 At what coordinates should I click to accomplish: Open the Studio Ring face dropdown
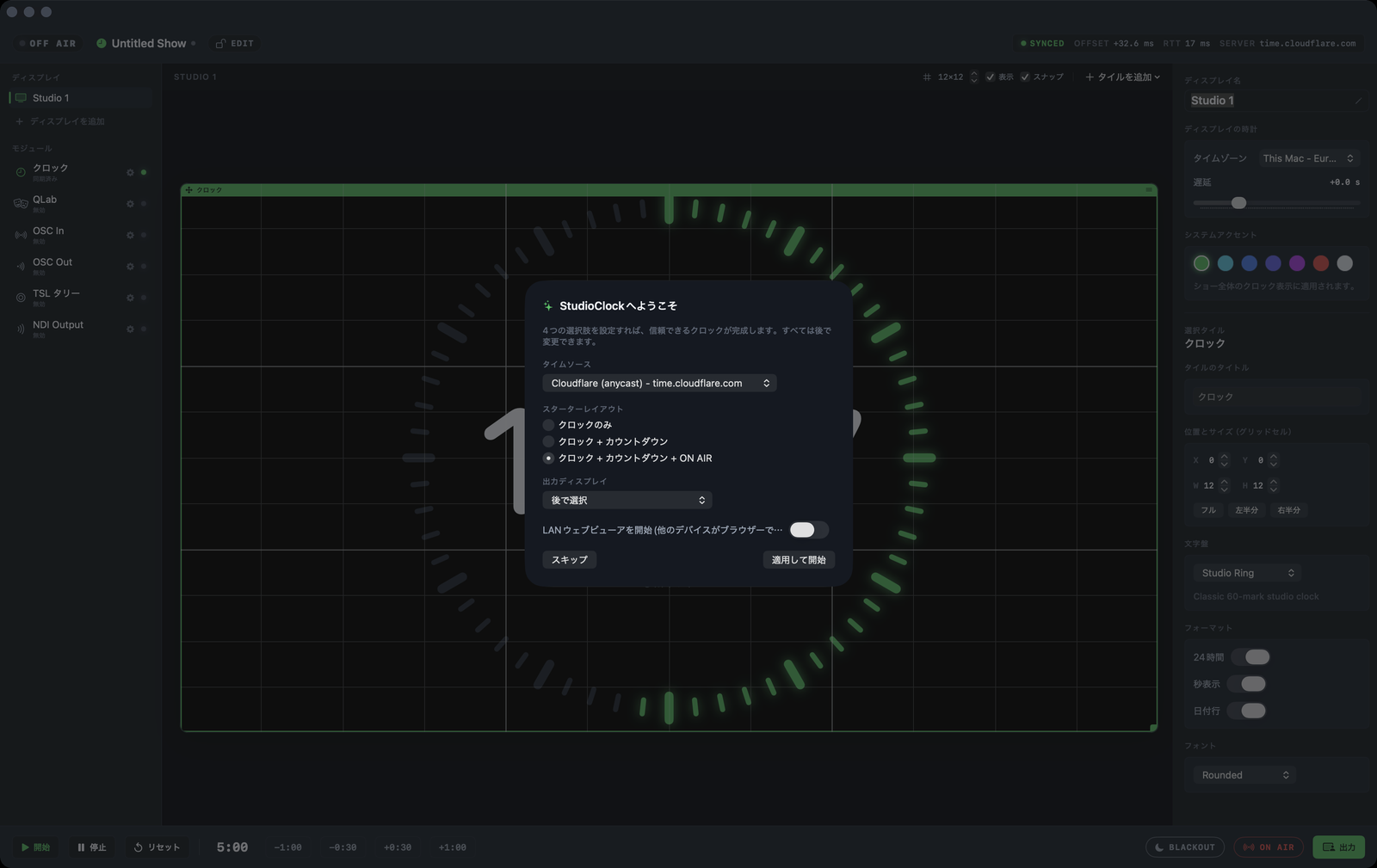coord(1246,573)
